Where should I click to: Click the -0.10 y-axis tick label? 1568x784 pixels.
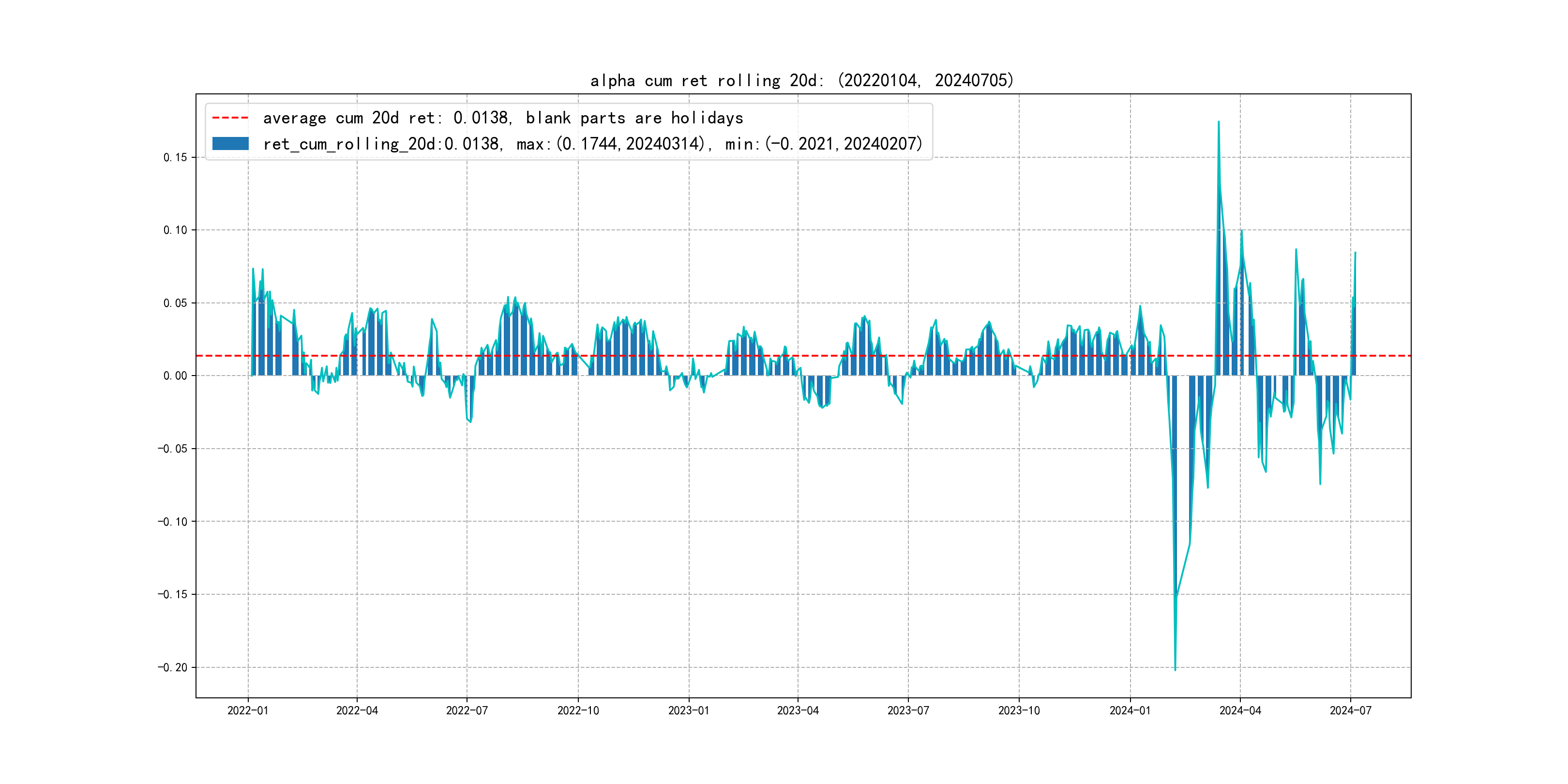[172, 522]
